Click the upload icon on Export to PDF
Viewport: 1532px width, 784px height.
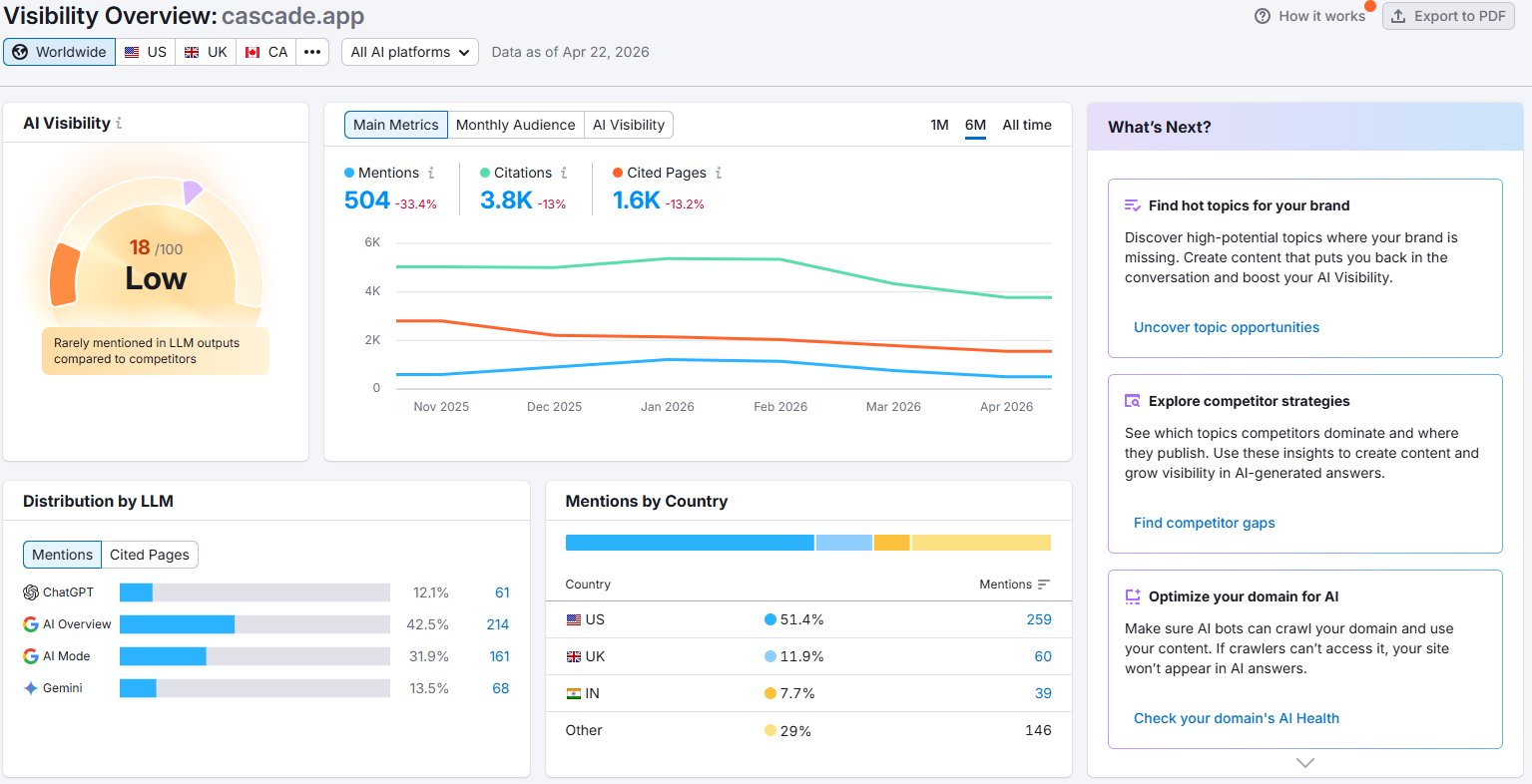[1398, 16]
